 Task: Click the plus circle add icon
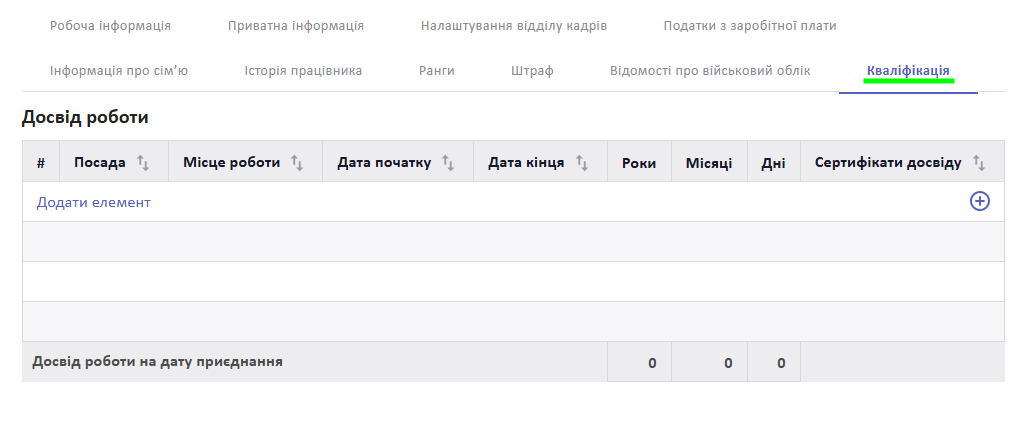979,202
